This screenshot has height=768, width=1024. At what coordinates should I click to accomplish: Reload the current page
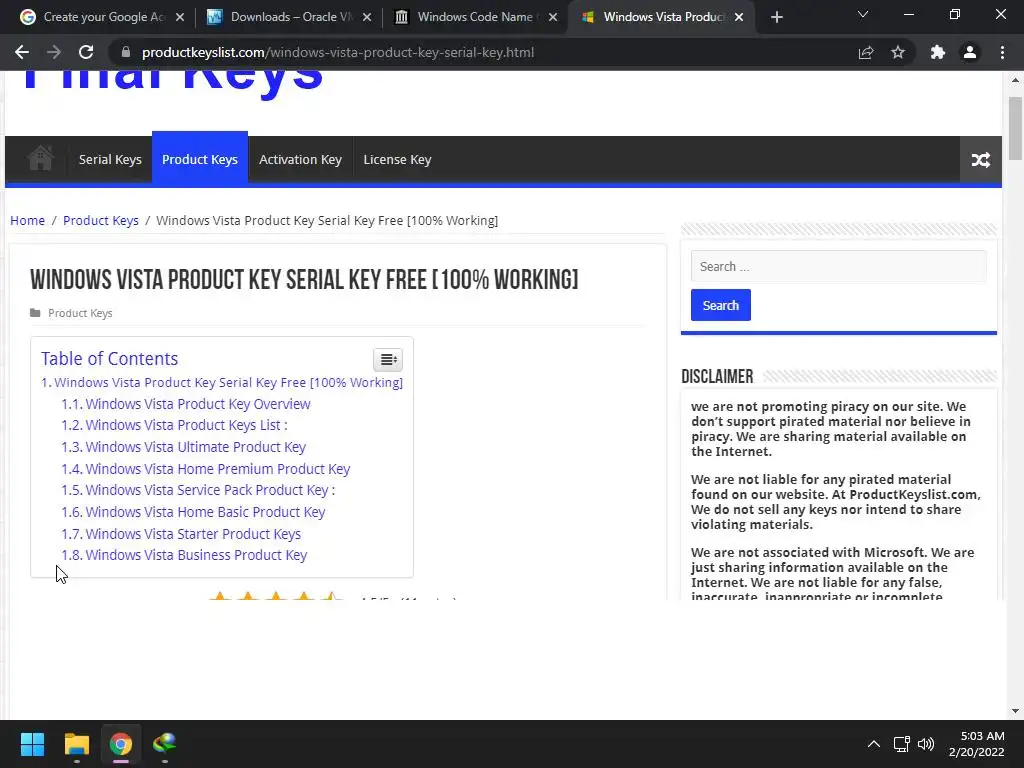pos(86,52)
